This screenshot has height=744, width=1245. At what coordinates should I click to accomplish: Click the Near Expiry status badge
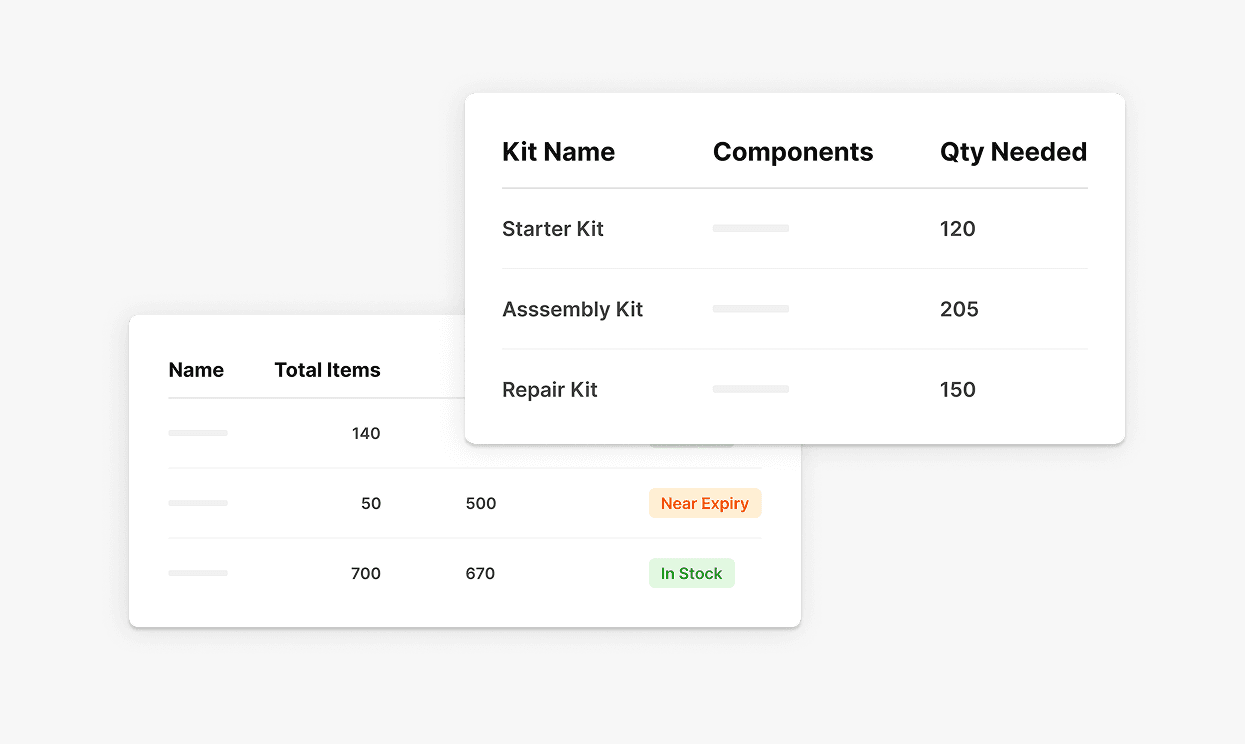pyautogui.click(x=705, y=503)
